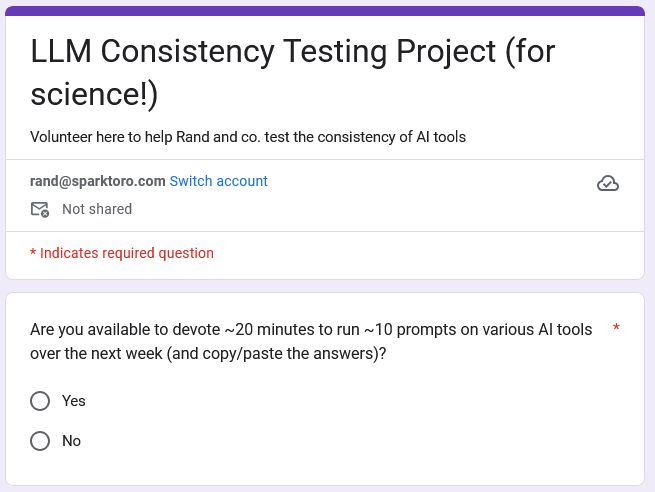Click the lavender gap between the two cards
655x492 pixels.
pos(325,286)
